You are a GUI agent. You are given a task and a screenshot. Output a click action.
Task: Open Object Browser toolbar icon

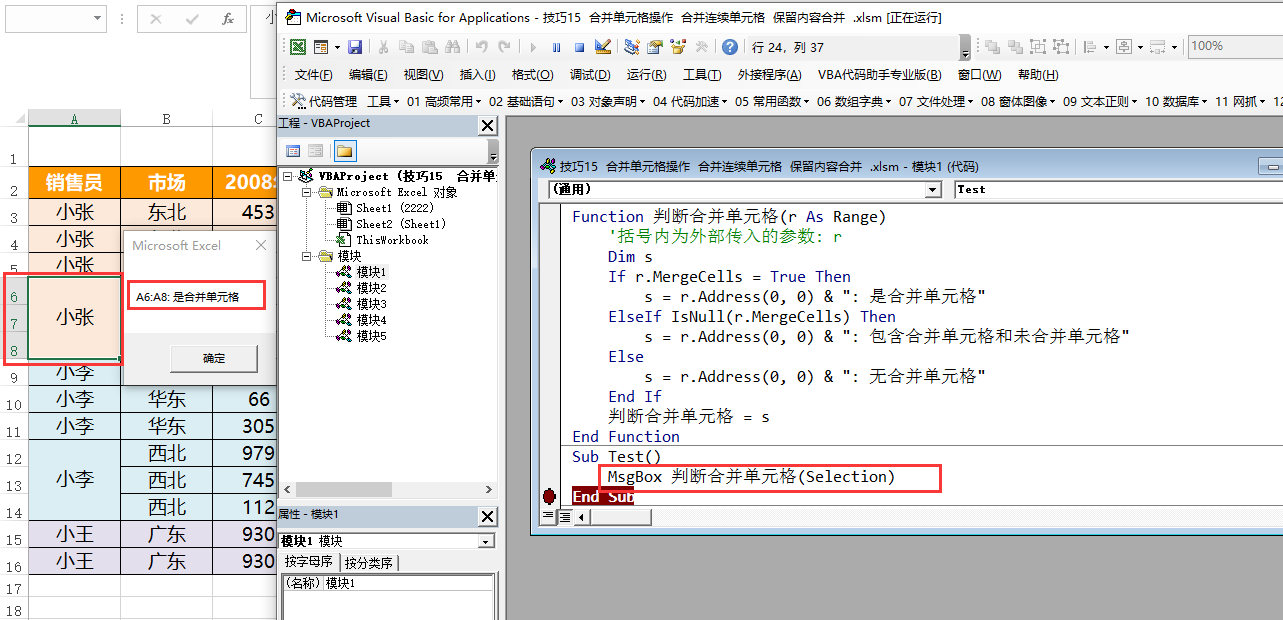click(x=678, y=47)
